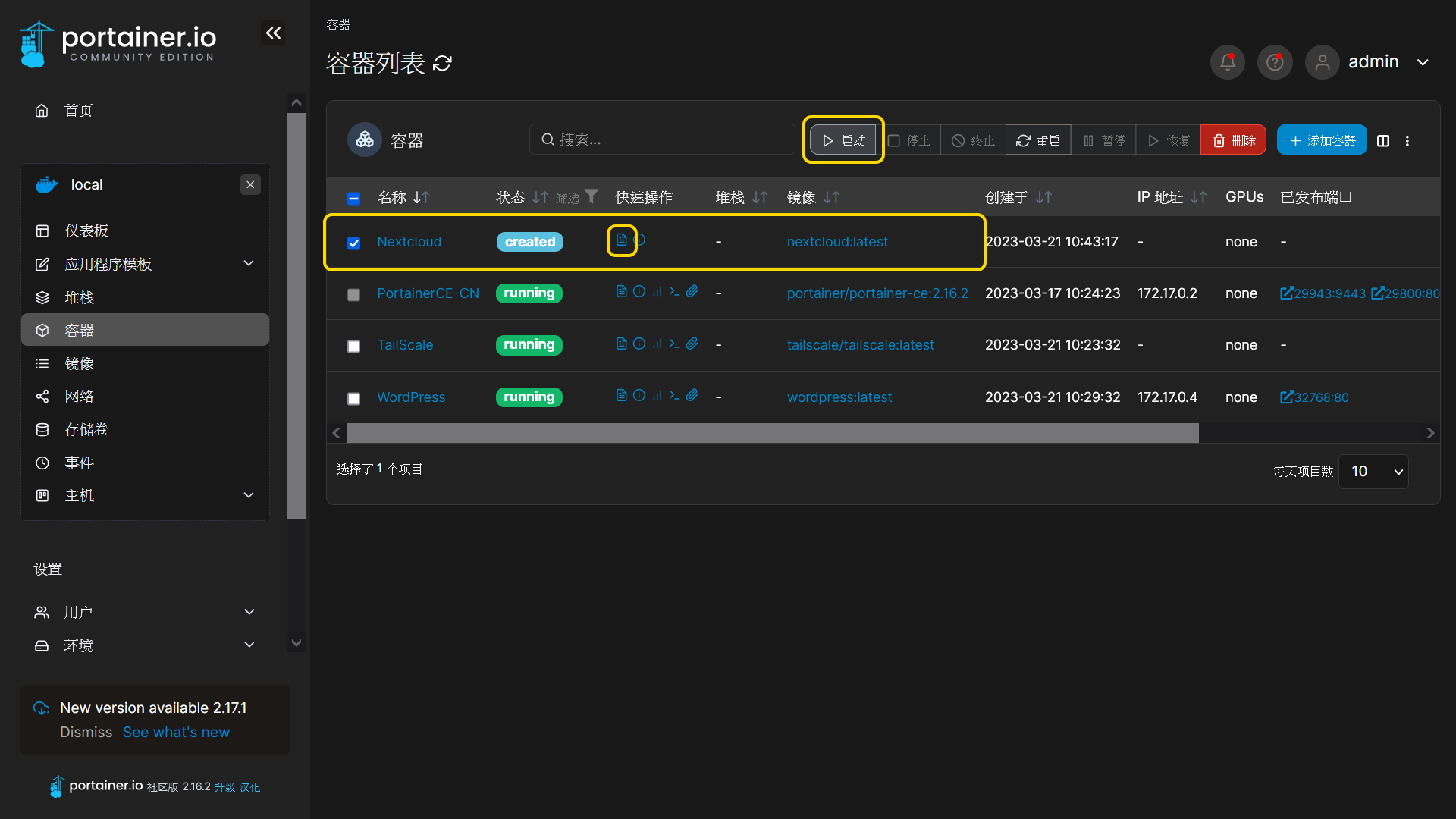Open exec console icon for PortainerCE-CN
Image resolution: width=1456 pixels, height=819 pixels.
[x=674, y=291]
